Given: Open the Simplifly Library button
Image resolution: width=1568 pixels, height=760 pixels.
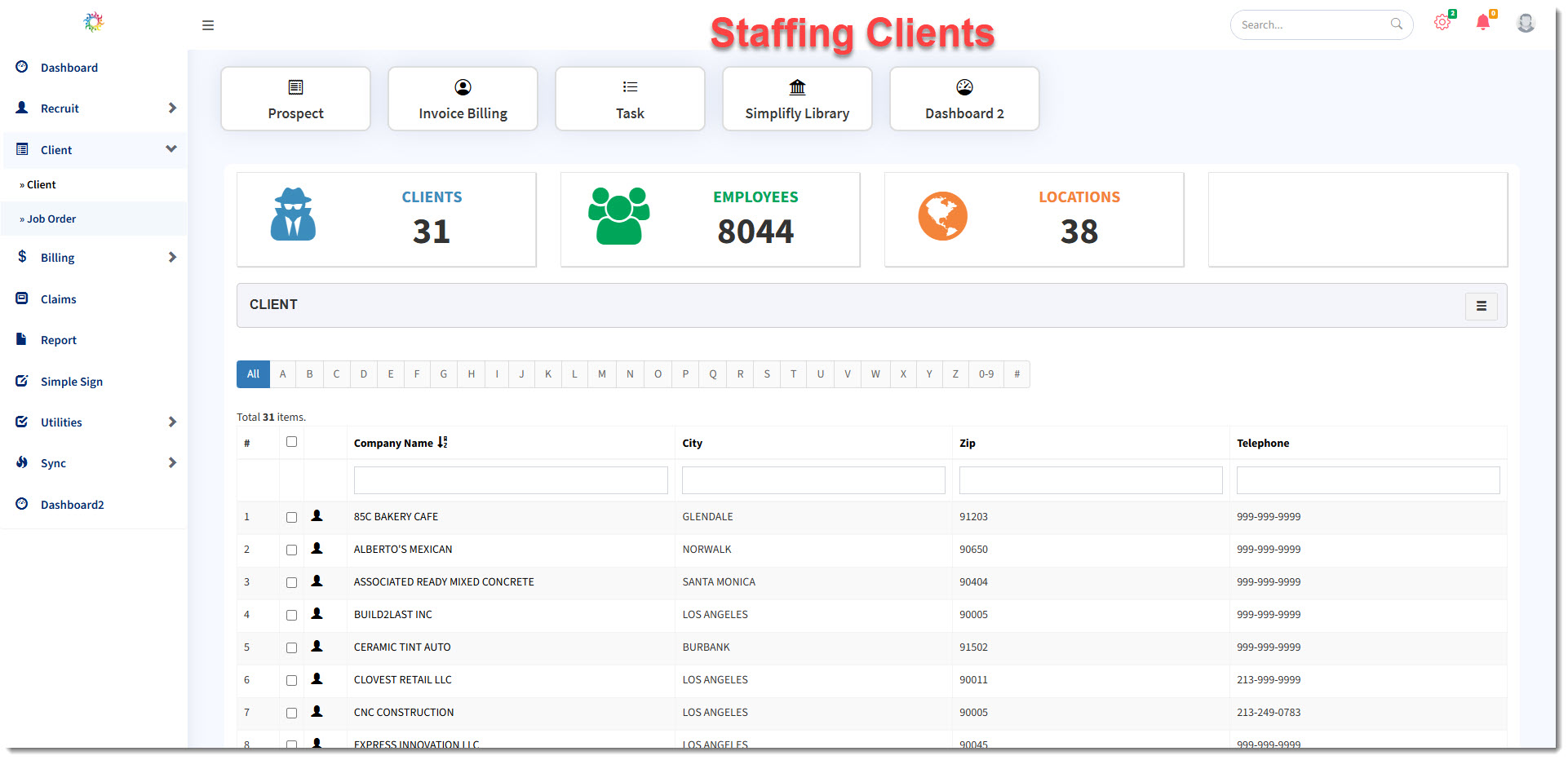Looking at the screenshot, I should point(797,99).
